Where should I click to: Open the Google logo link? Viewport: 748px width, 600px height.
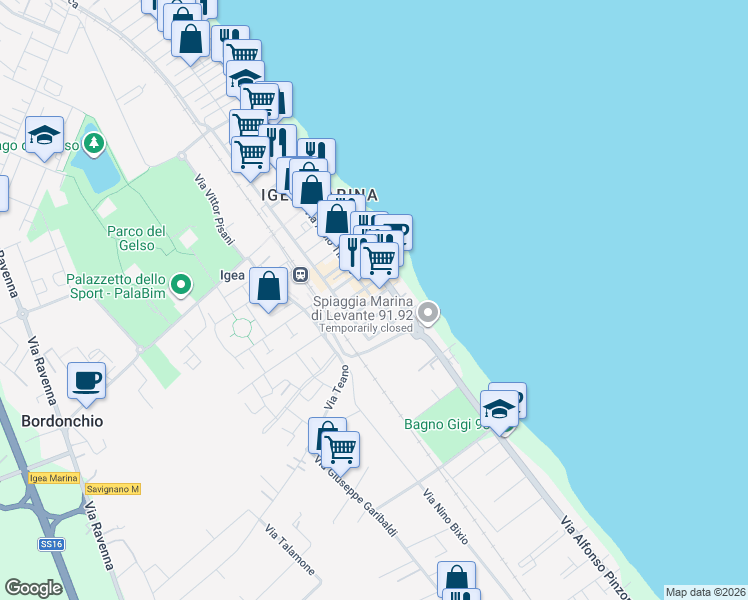point(34,588)
